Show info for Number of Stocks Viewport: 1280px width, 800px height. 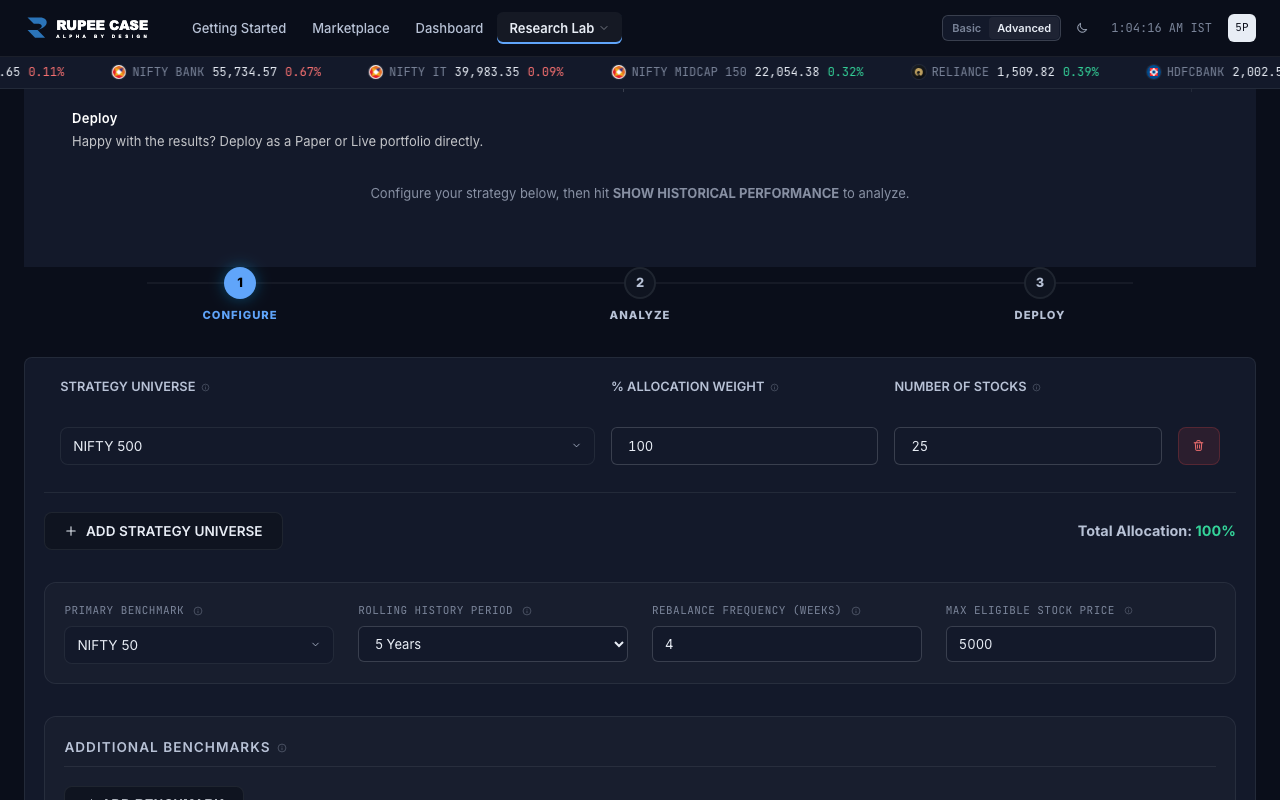[x=1036, y=387]
